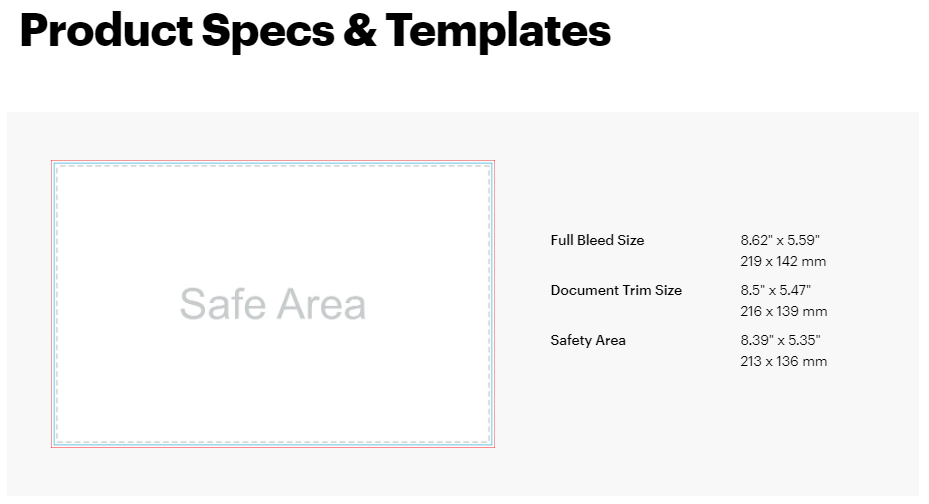
Task: Click the 8.62" x 5.59" bleed dimension
Action: click(x=780, y=240)
